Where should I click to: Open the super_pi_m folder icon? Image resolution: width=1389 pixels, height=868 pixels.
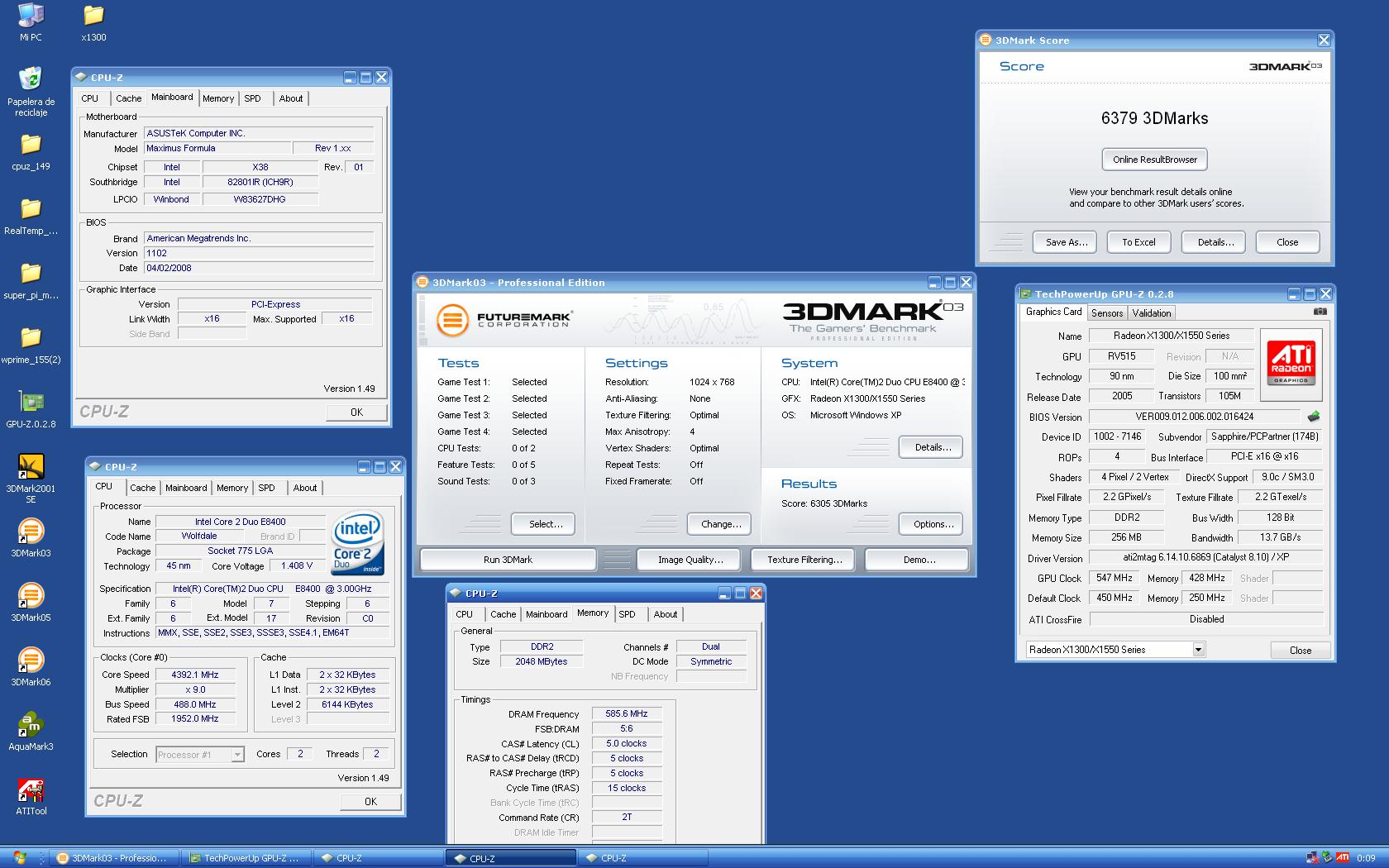click(31, 280)
